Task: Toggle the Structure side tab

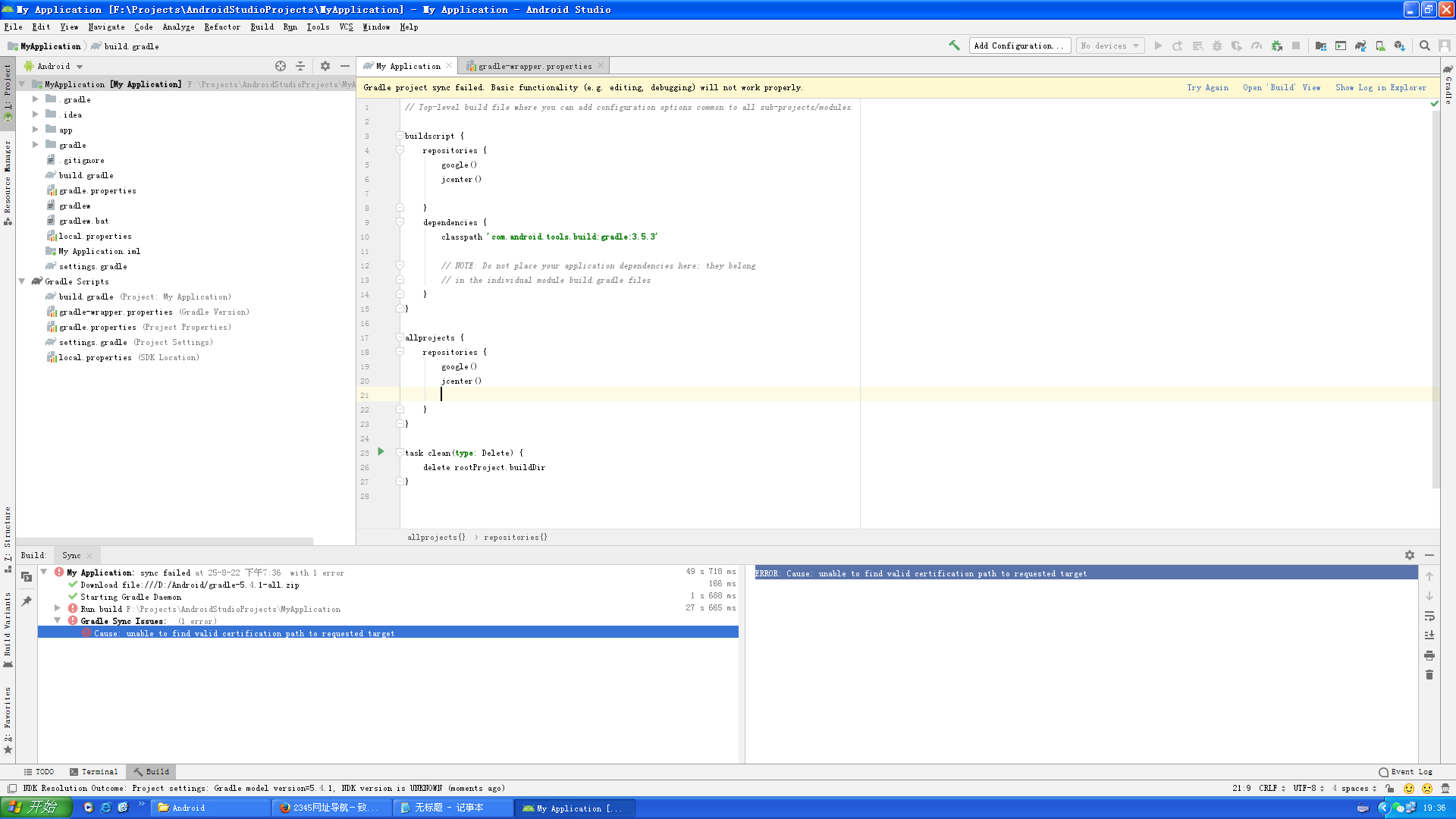Action: [8, 538]
